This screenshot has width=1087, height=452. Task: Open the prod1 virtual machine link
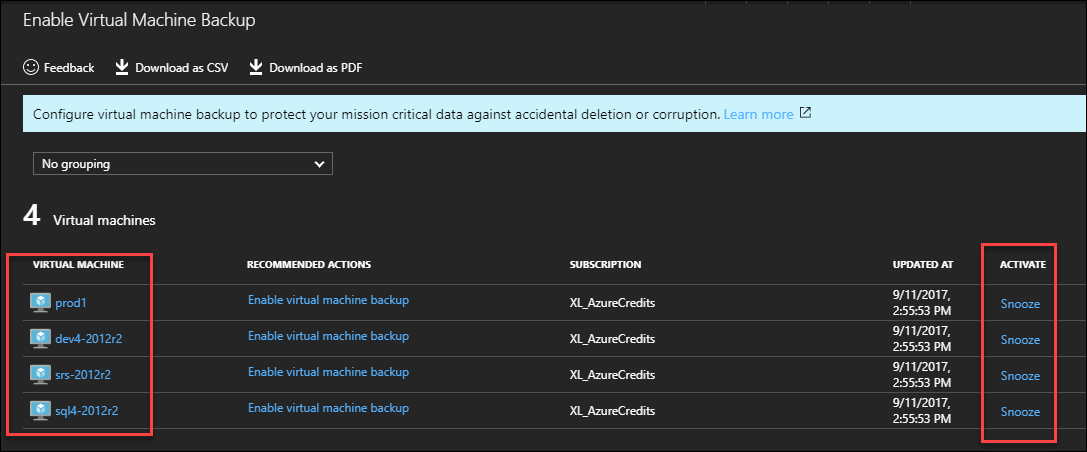pos(69,303)
